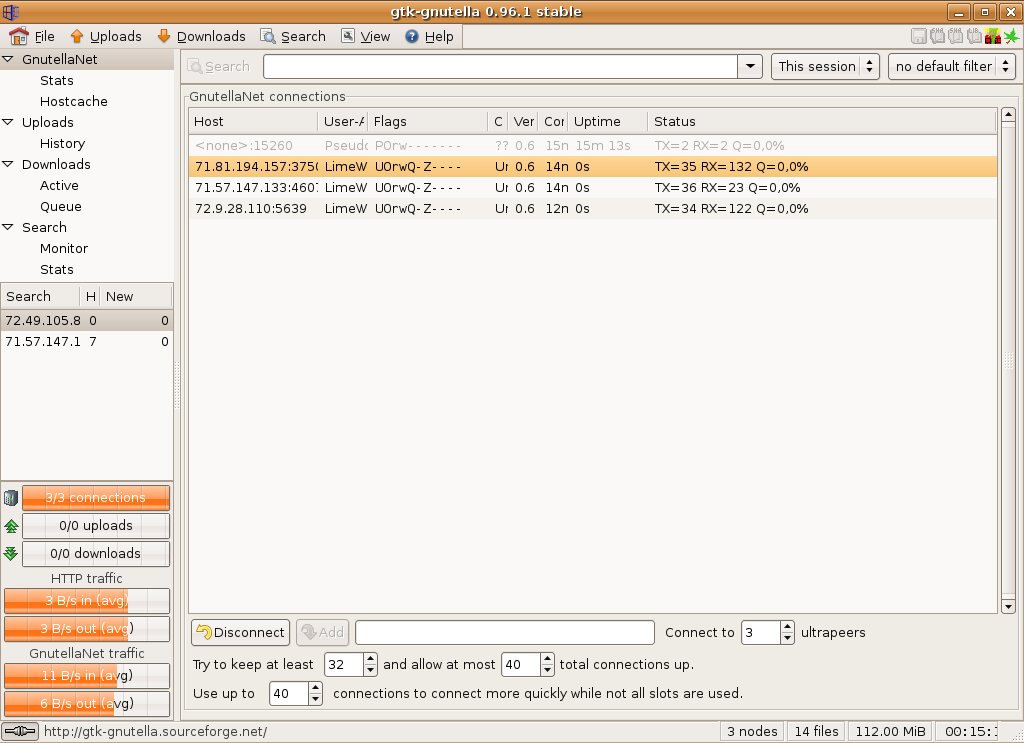Viewport: 1024px width, 743px height.
Task: Click the View menu icon
Action: click(348, 36)
